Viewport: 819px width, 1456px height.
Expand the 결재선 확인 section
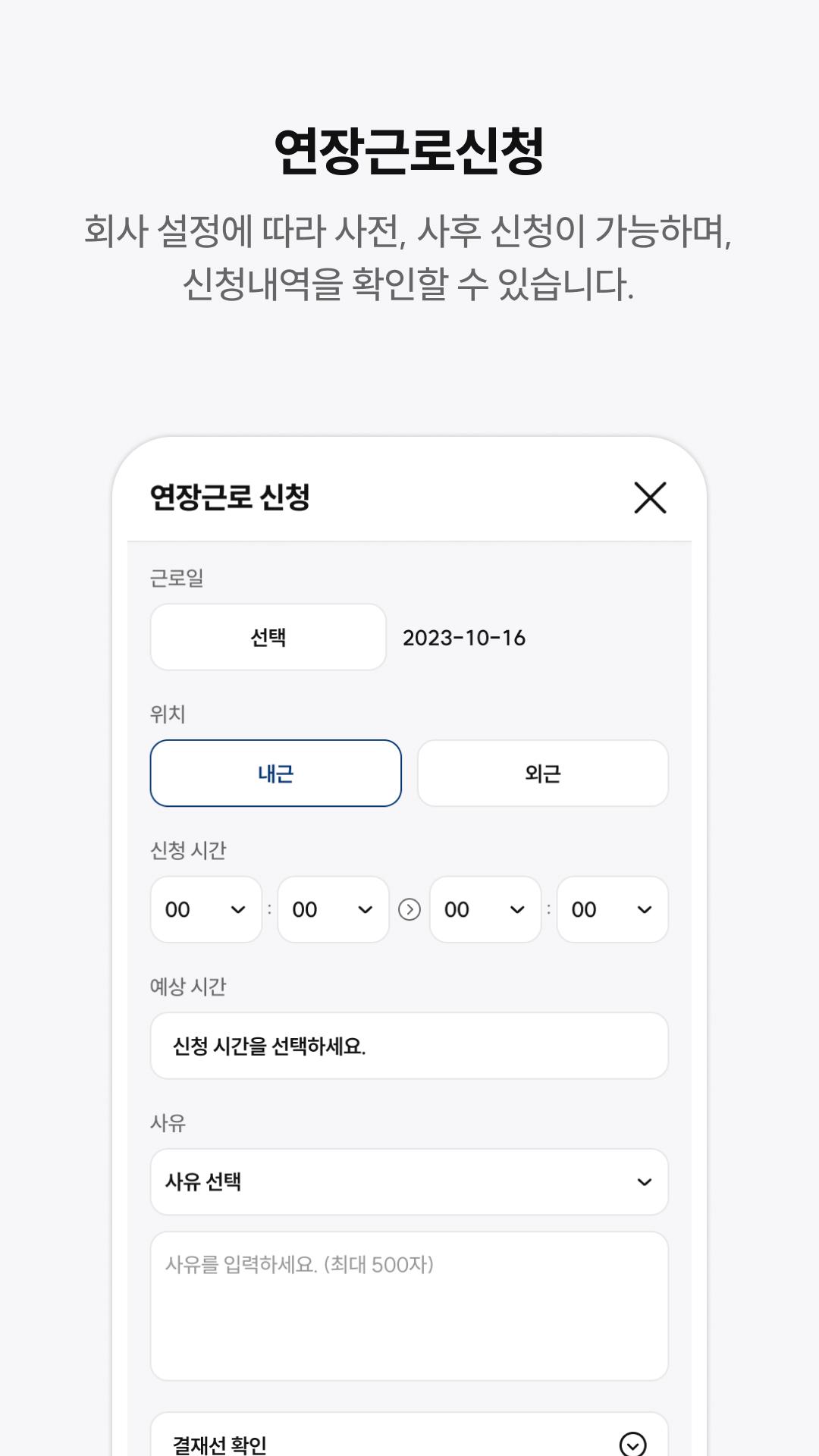(x=379, y=1441)
